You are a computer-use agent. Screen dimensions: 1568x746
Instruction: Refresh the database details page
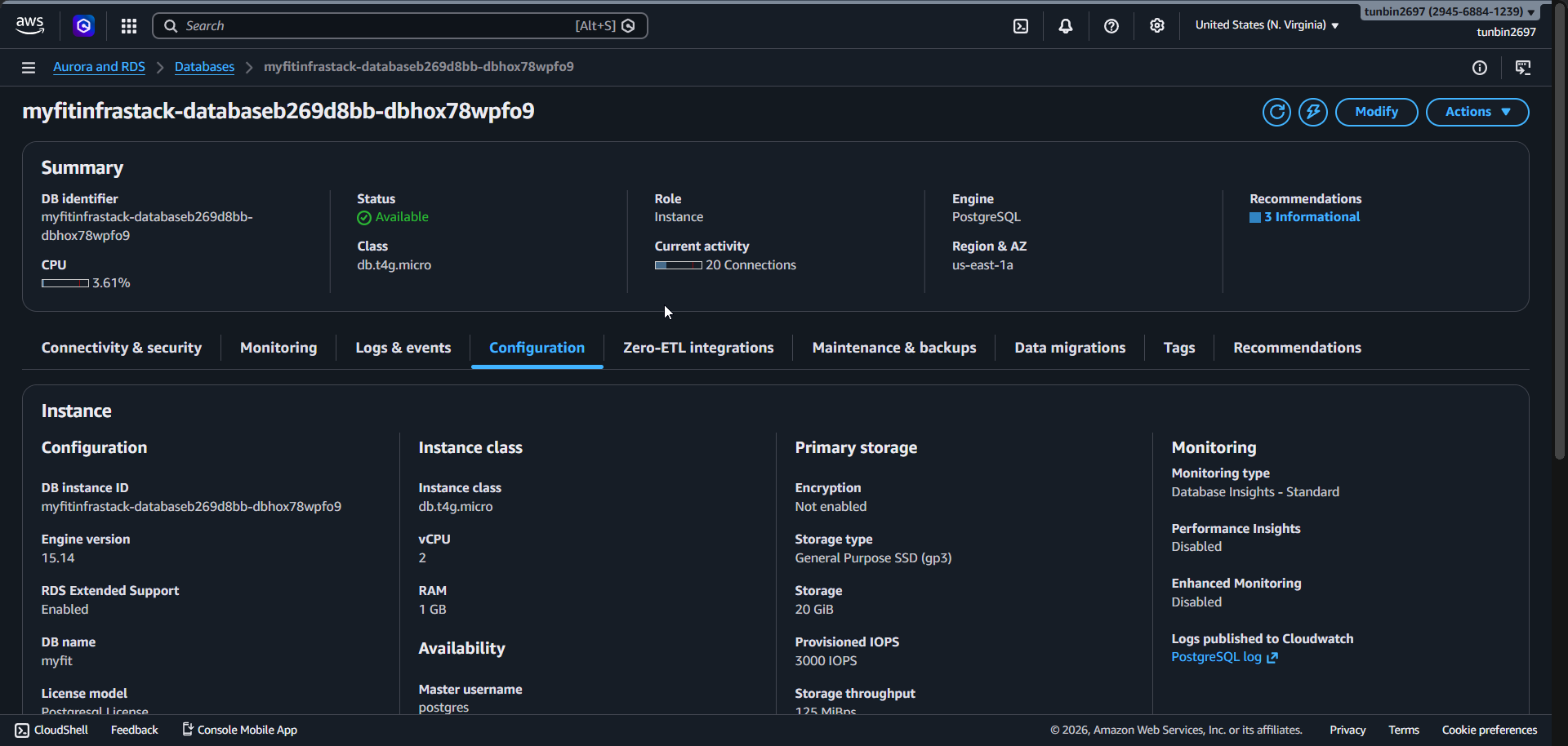1276,112
